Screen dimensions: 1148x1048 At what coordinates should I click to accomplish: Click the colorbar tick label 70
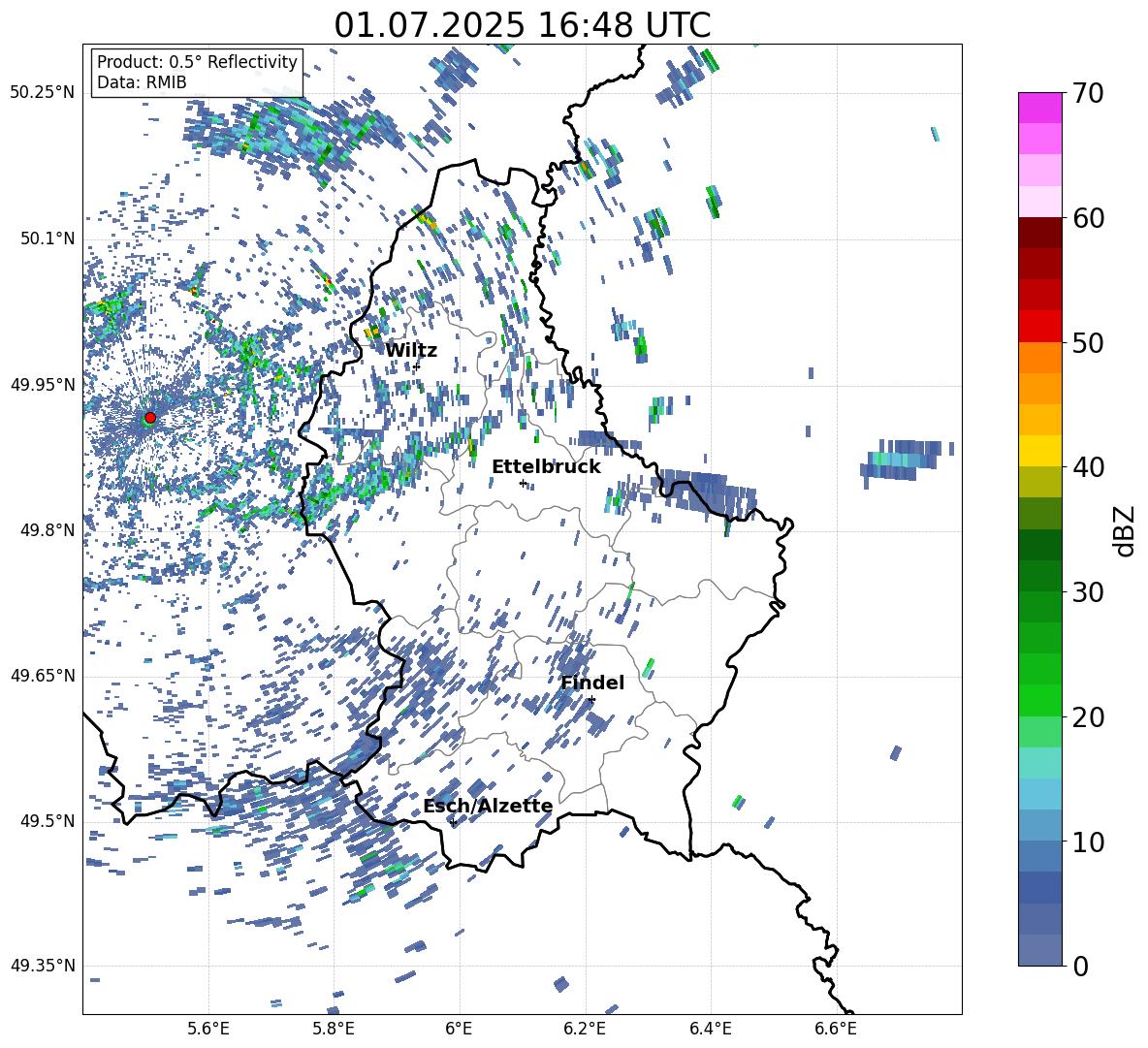pos(1088,93)
